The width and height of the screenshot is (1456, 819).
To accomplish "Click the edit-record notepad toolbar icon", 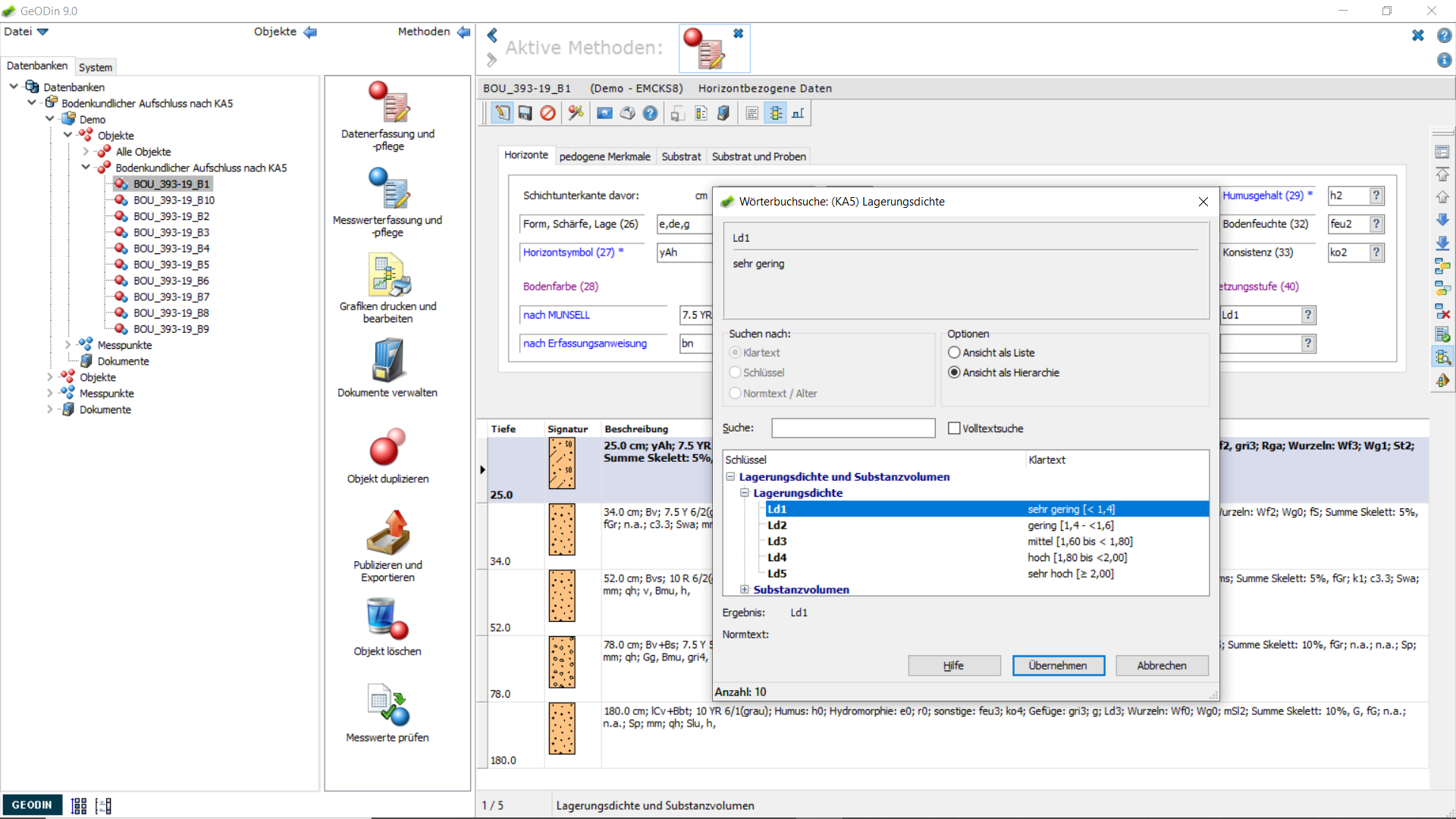I will 502,113.
